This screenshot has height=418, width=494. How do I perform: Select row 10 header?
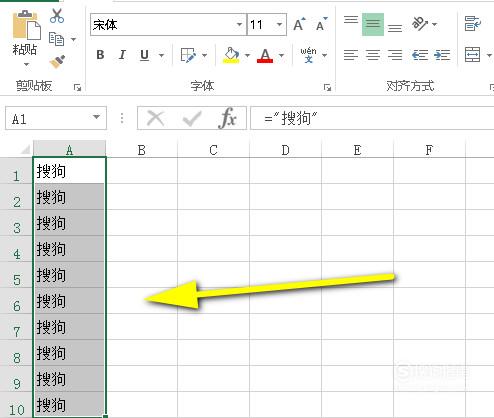coord(16,405)
